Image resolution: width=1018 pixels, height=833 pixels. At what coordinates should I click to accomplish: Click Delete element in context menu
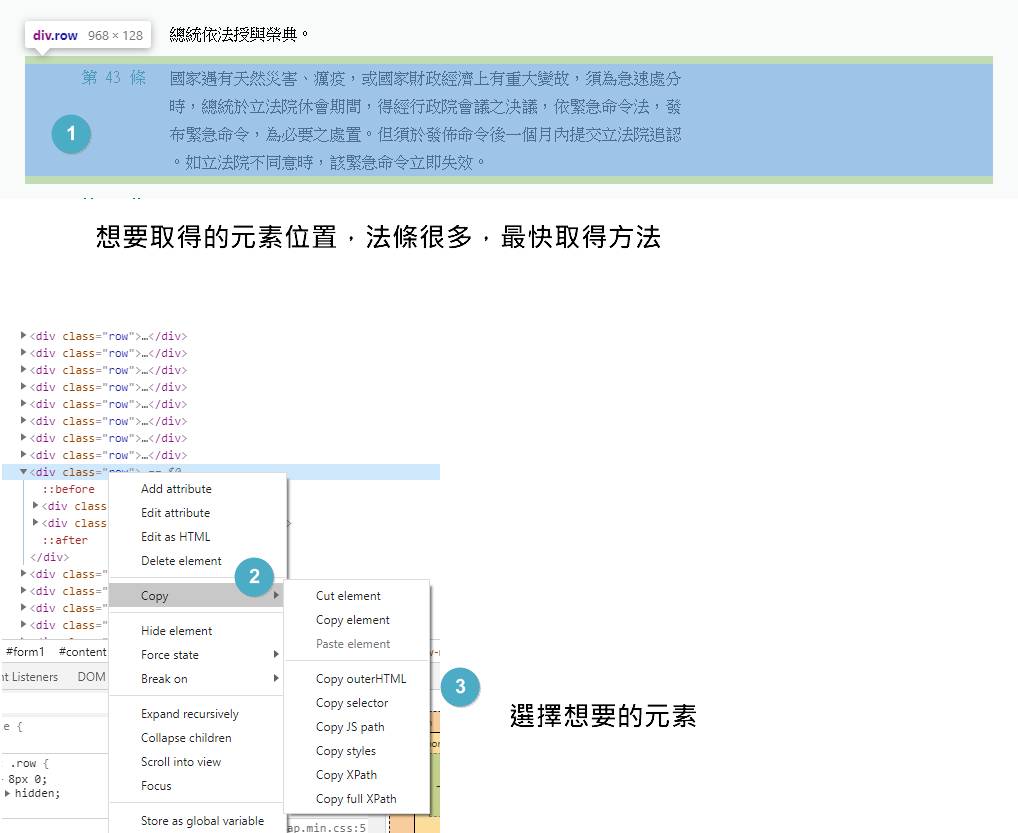coord(181,561)
